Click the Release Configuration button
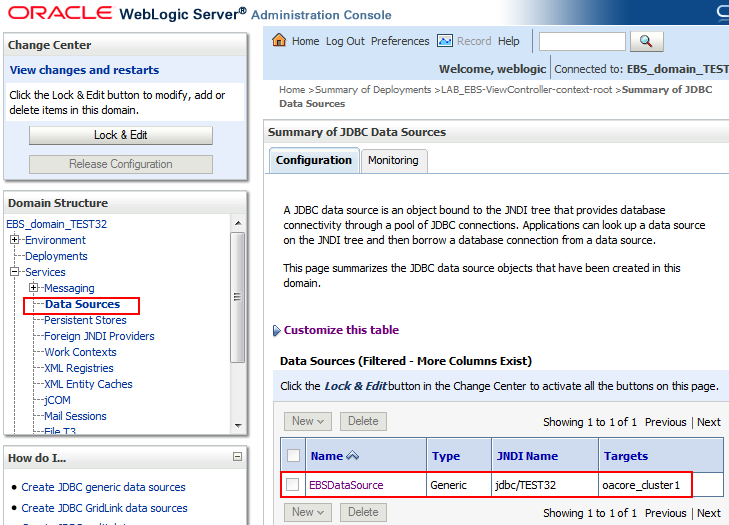729x525 pixels. pyautogui.click(x=121, y=164)
